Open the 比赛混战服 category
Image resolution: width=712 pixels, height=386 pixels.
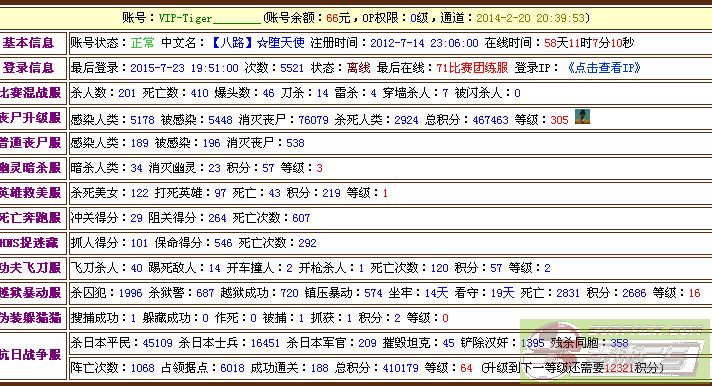(30, 93)
